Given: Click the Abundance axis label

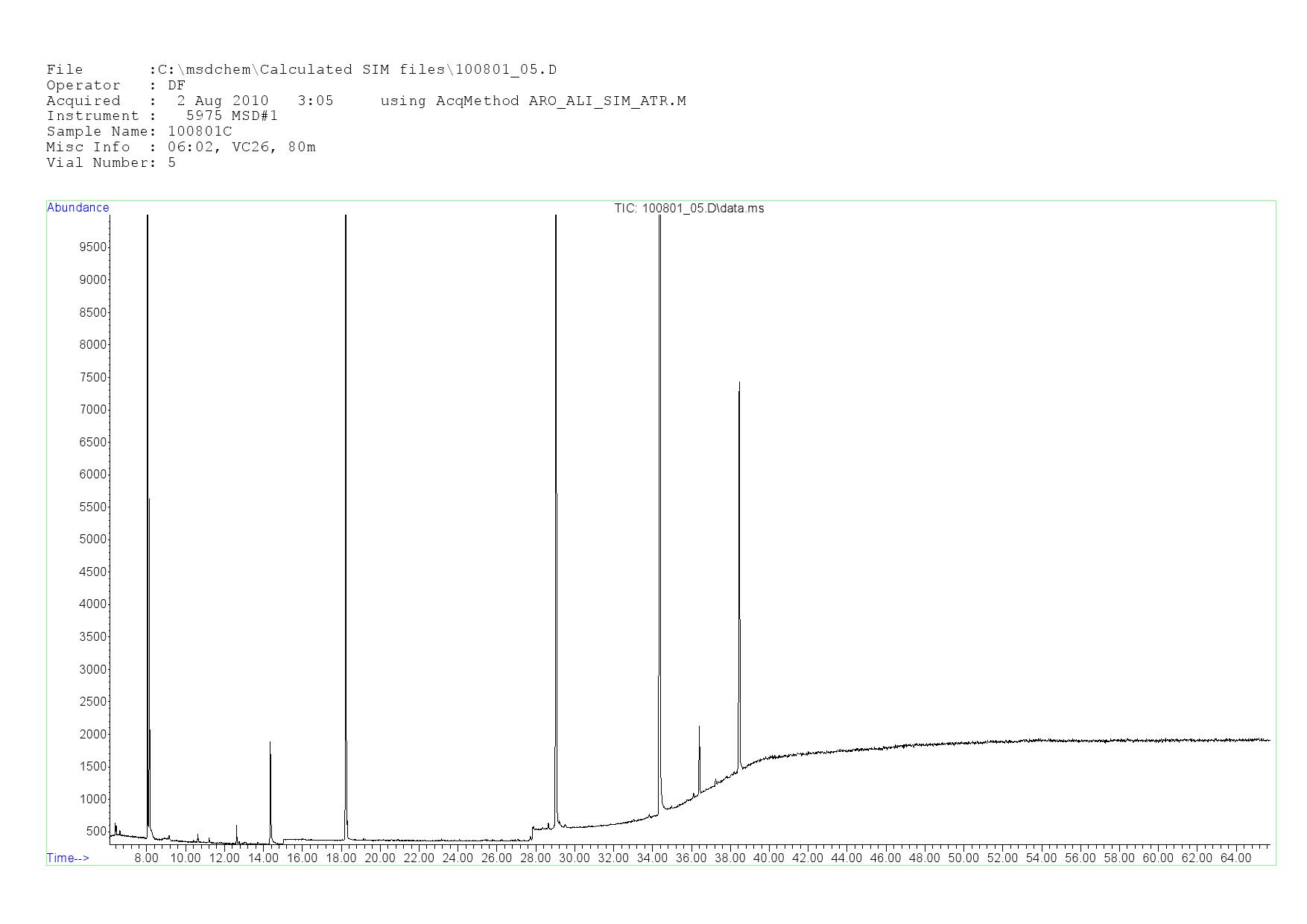Looking at the screenshot, I should coord(77,208).
